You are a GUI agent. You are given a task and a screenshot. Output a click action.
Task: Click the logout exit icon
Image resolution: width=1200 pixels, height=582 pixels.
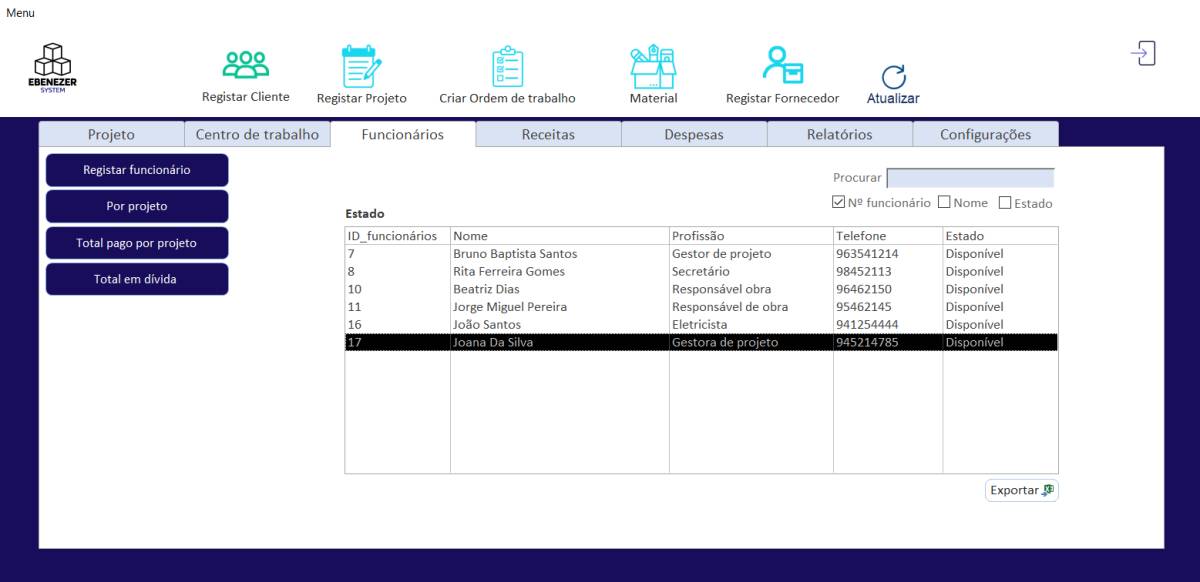point(1143,54)
